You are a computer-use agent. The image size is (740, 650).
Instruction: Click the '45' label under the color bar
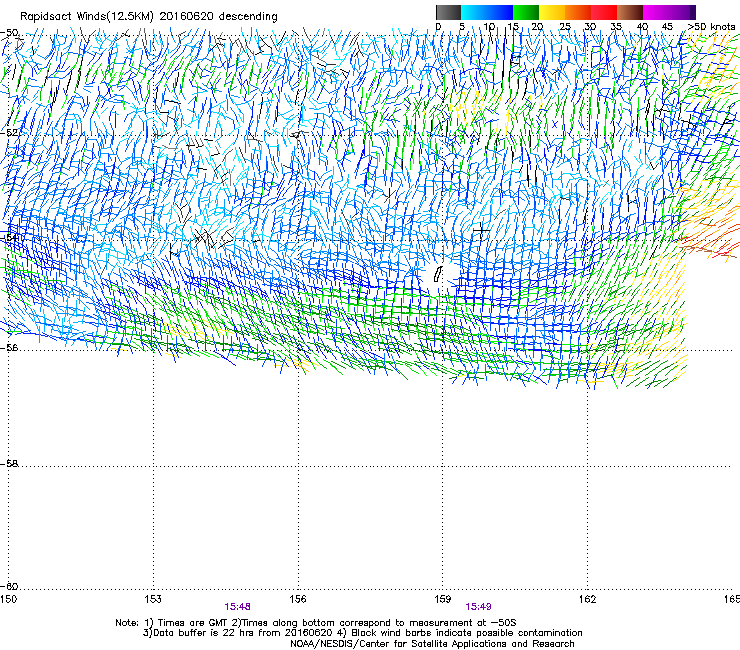[667, 27]
